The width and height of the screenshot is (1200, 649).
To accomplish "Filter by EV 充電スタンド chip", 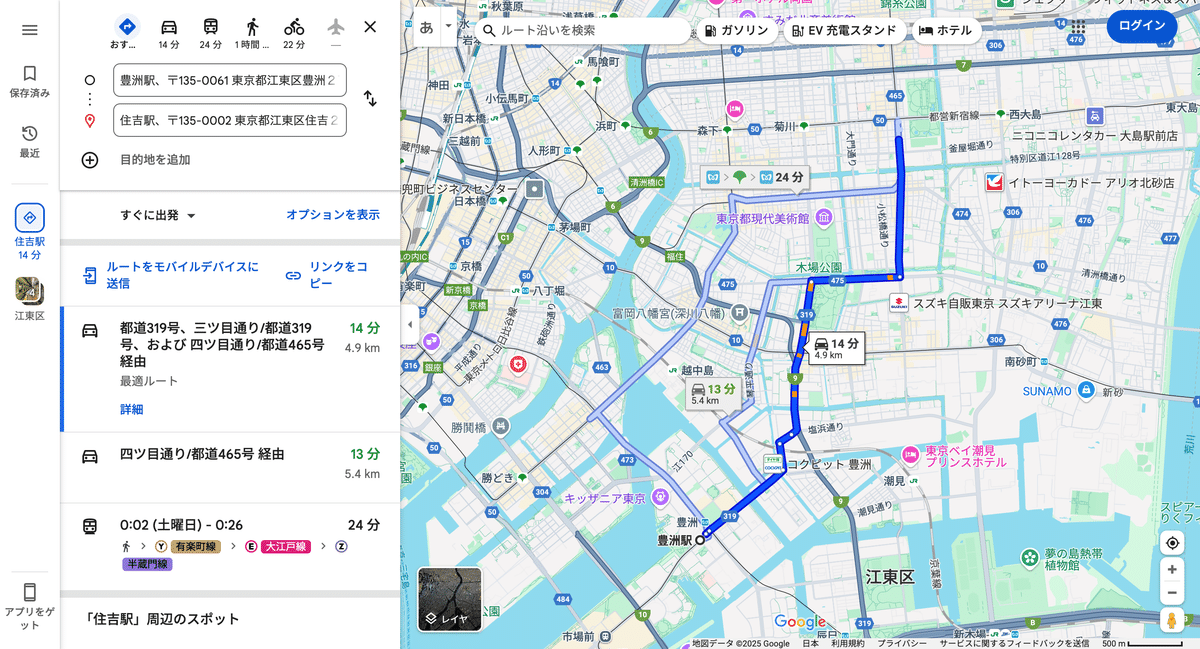I will 844,30.
